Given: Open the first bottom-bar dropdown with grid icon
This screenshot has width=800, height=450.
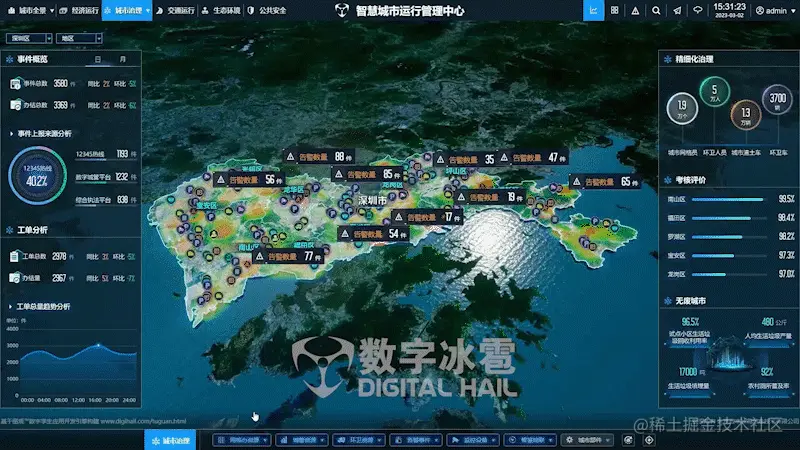Looking at the screenshot, I should pos(242,440).
